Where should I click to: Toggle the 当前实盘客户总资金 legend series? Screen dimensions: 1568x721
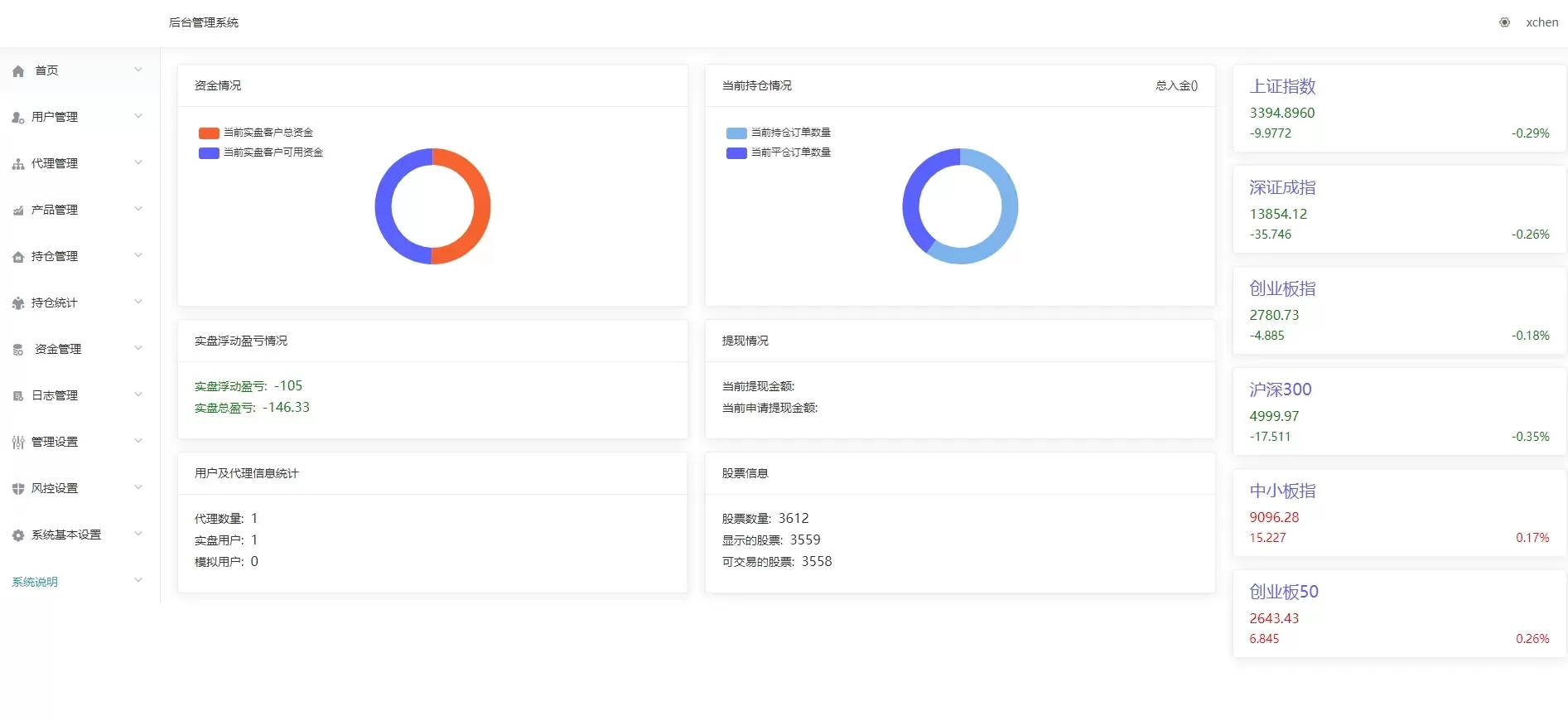pyautogui.click(x=257, y=133)
